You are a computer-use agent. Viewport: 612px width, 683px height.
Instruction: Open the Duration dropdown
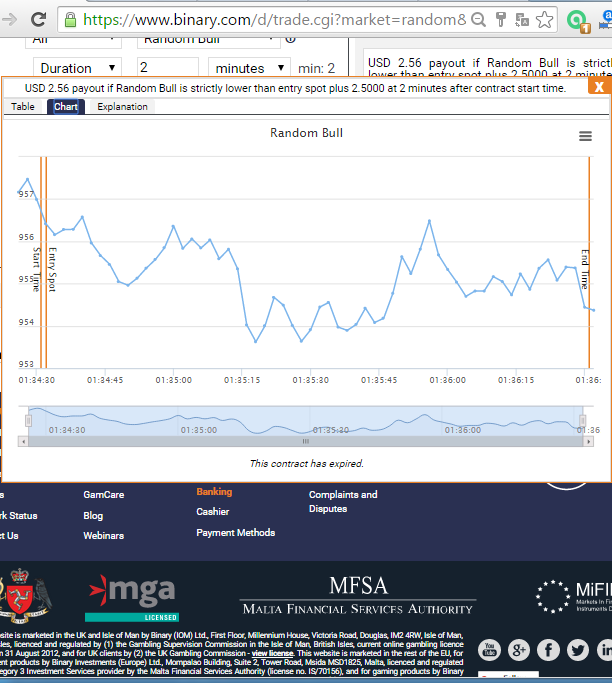(x=77, y=68)
